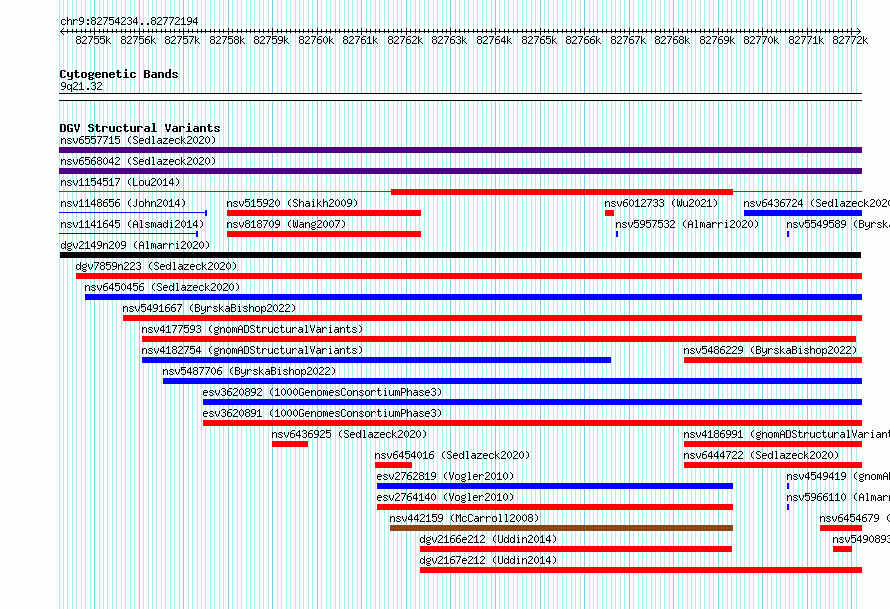
Task: Select the nsv5957532 (Almarri2020) label
Action: 687,224
